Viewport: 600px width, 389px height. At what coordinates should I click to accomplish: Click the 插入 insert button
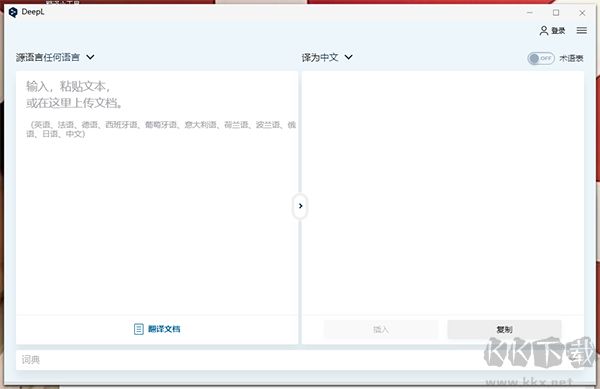point(381,329)
